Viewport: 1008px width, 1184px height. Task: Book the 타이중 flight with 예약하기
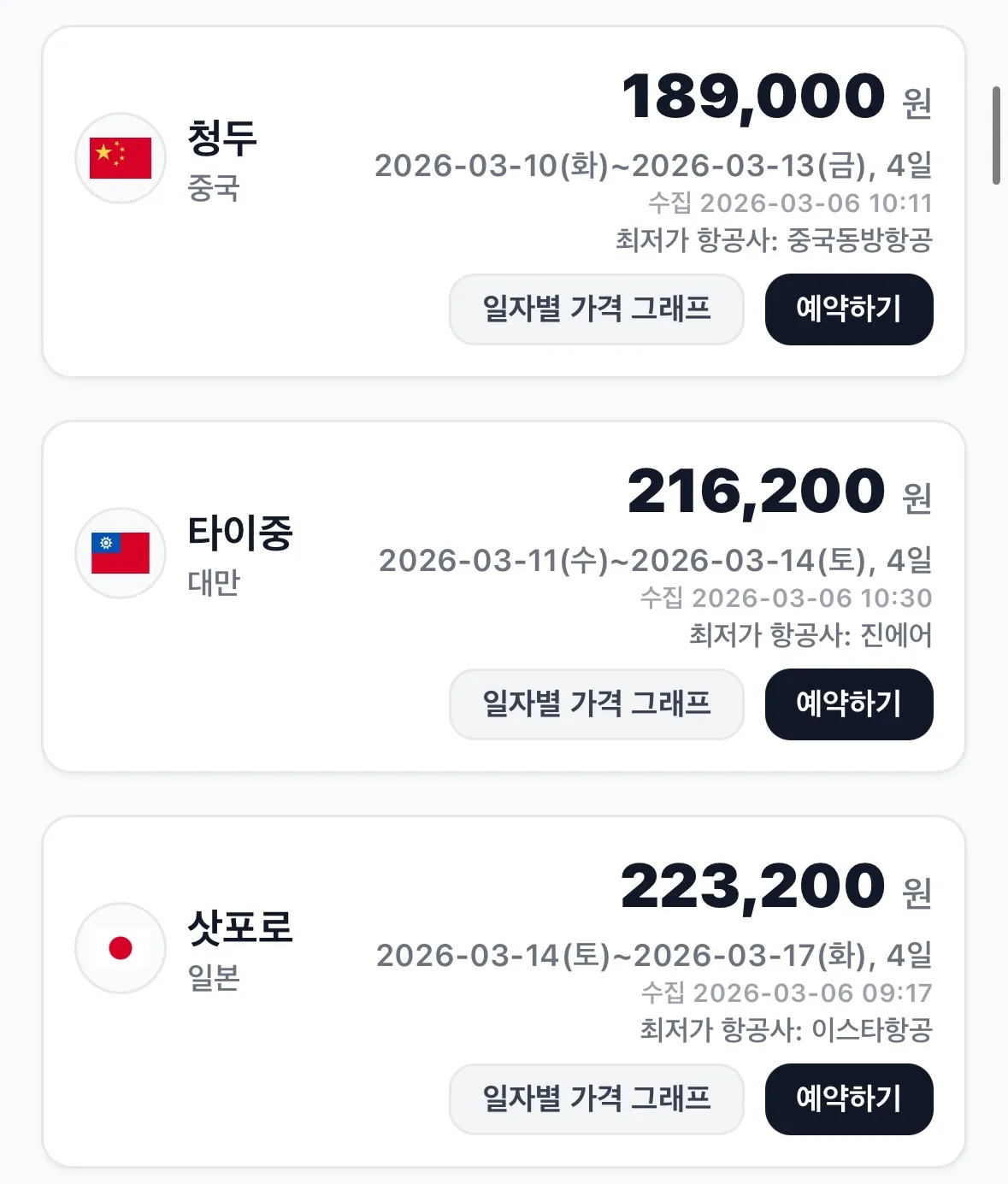click(848, 704)
